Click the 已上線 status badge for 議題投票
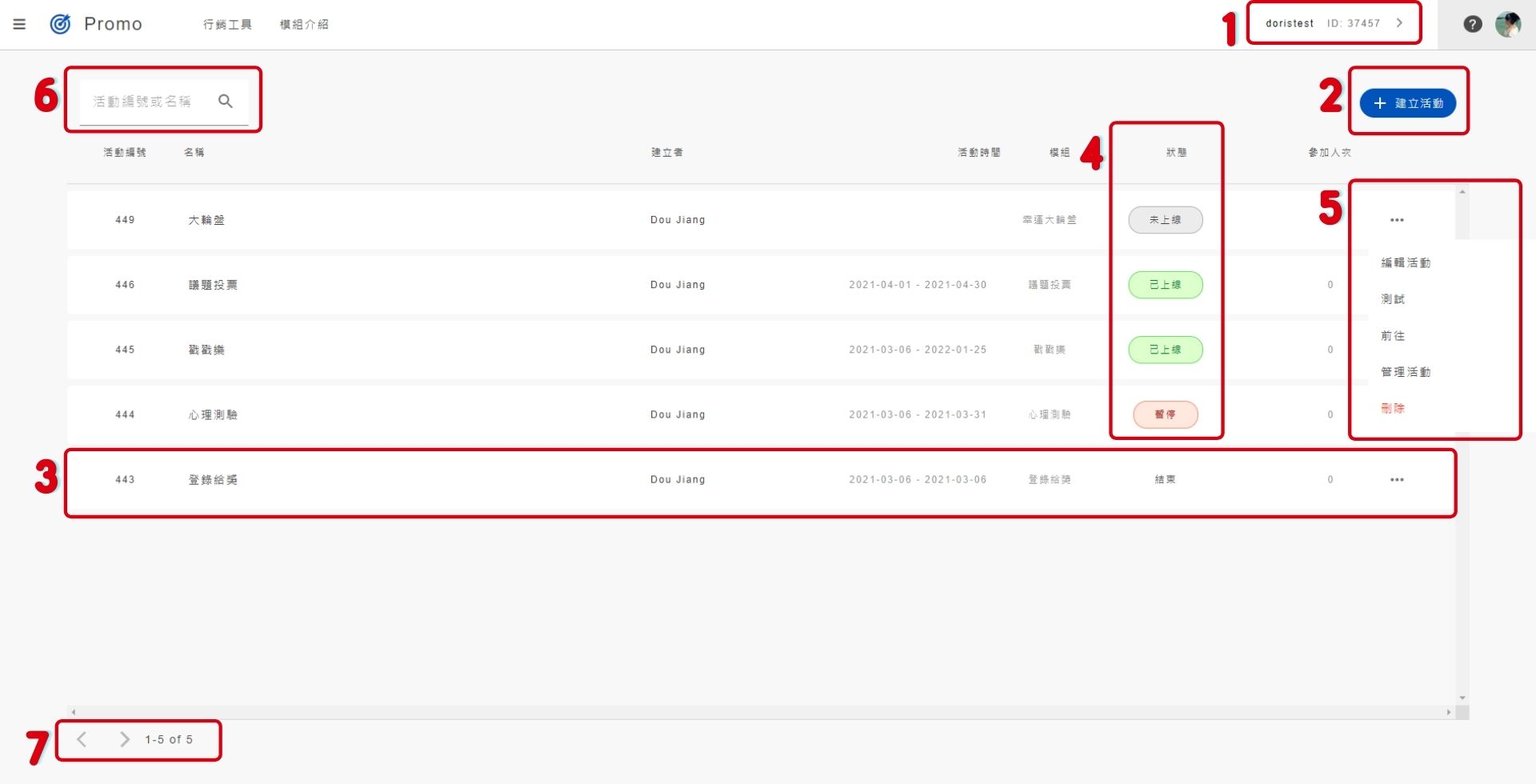 point(1165,285)
